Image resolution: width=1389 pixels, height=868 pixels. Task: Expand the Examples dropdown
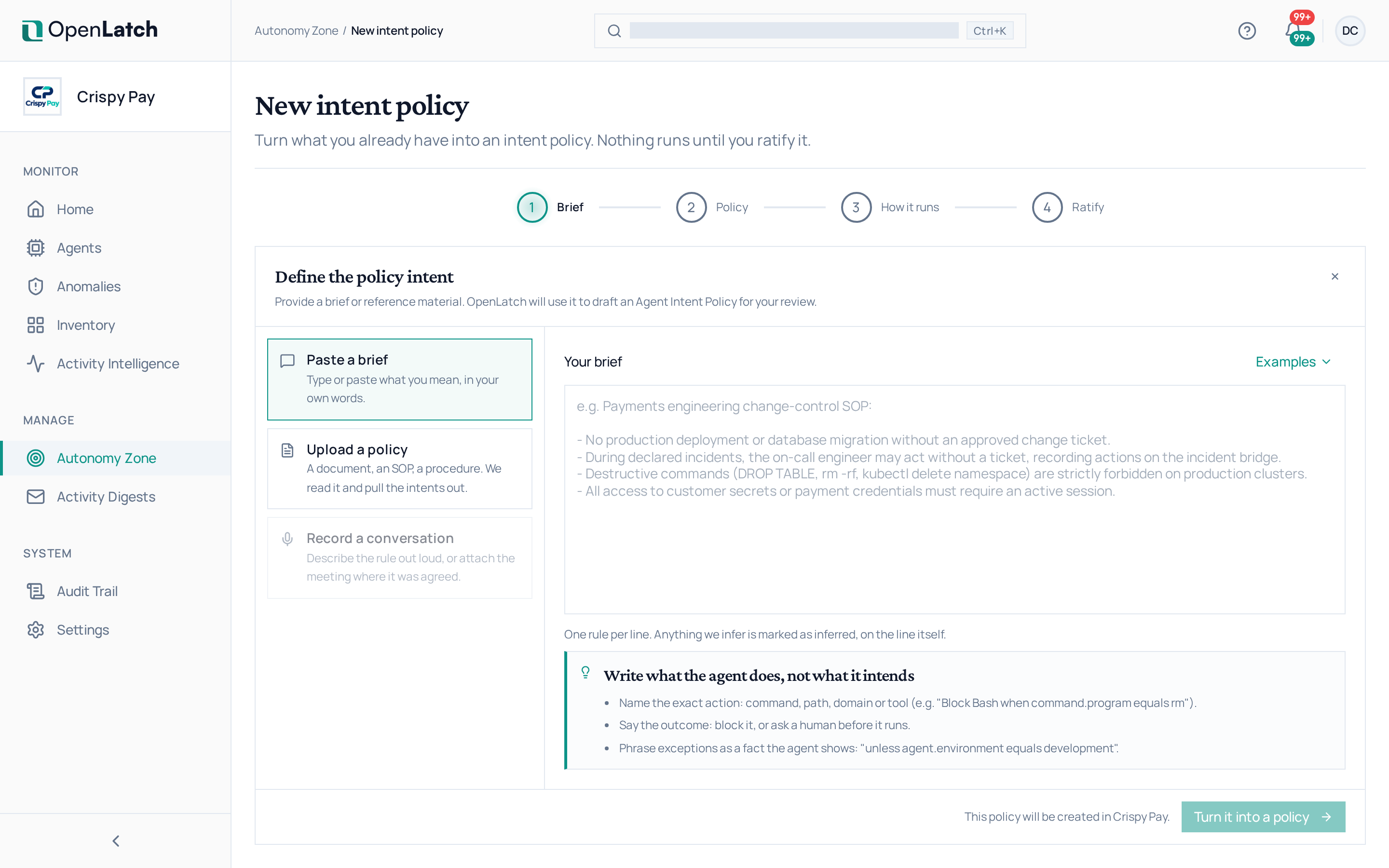tap(1293, 362)
